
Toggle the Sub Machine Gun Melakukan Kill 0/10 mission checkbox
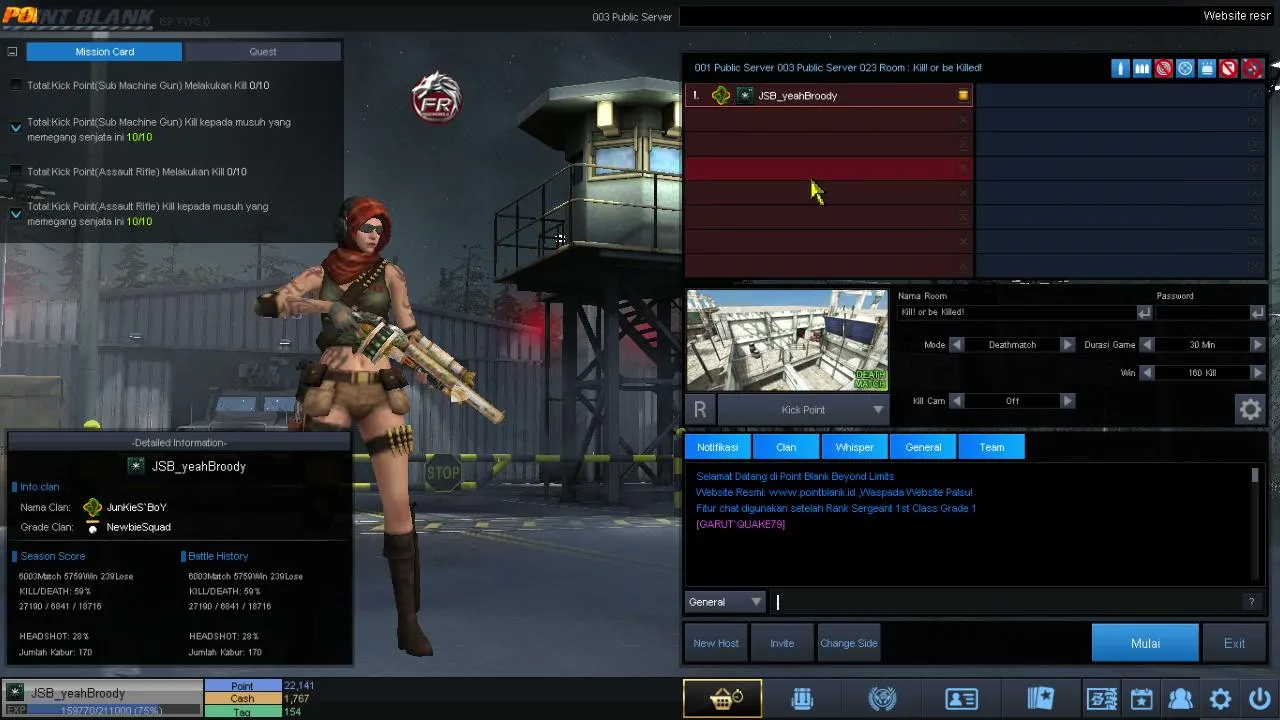[x=15, y=85]
